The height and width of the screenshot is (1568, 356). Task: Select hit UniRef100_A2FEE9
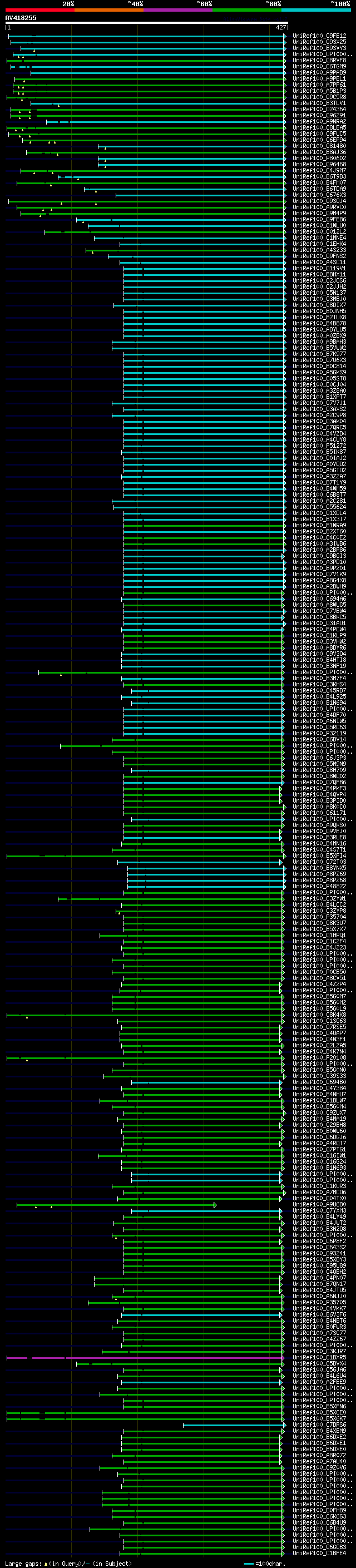319,1382
